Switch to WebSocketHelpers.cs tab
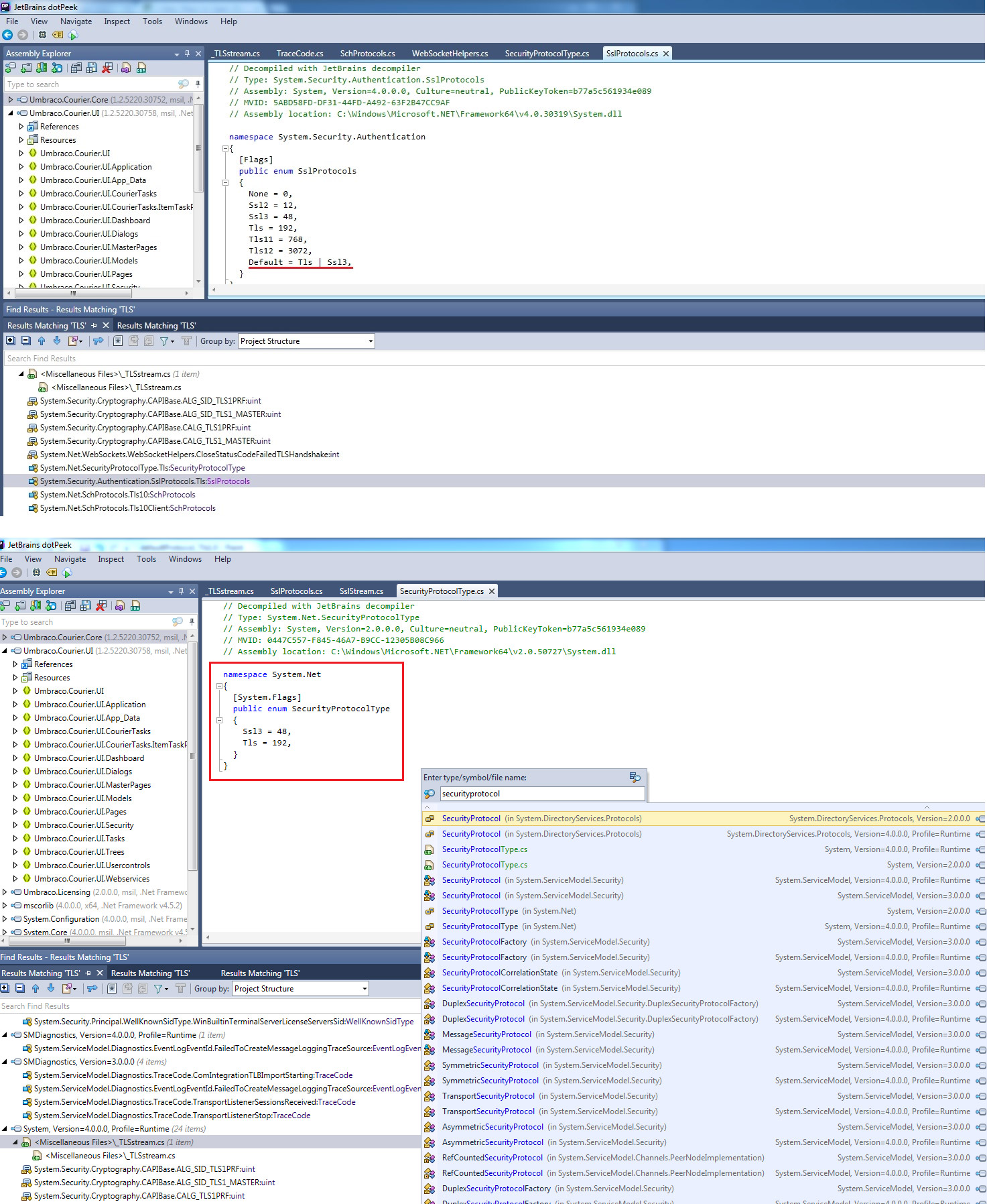This screenshot has width=987, height=1204. [x=450, y=54]
